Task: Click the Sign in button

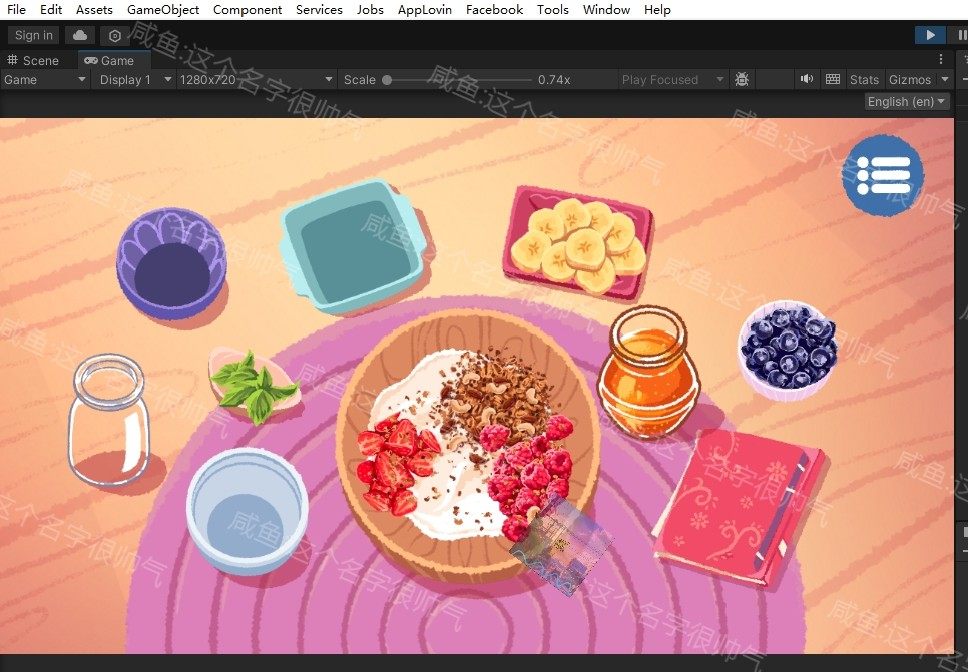Action: pos(34,35)
